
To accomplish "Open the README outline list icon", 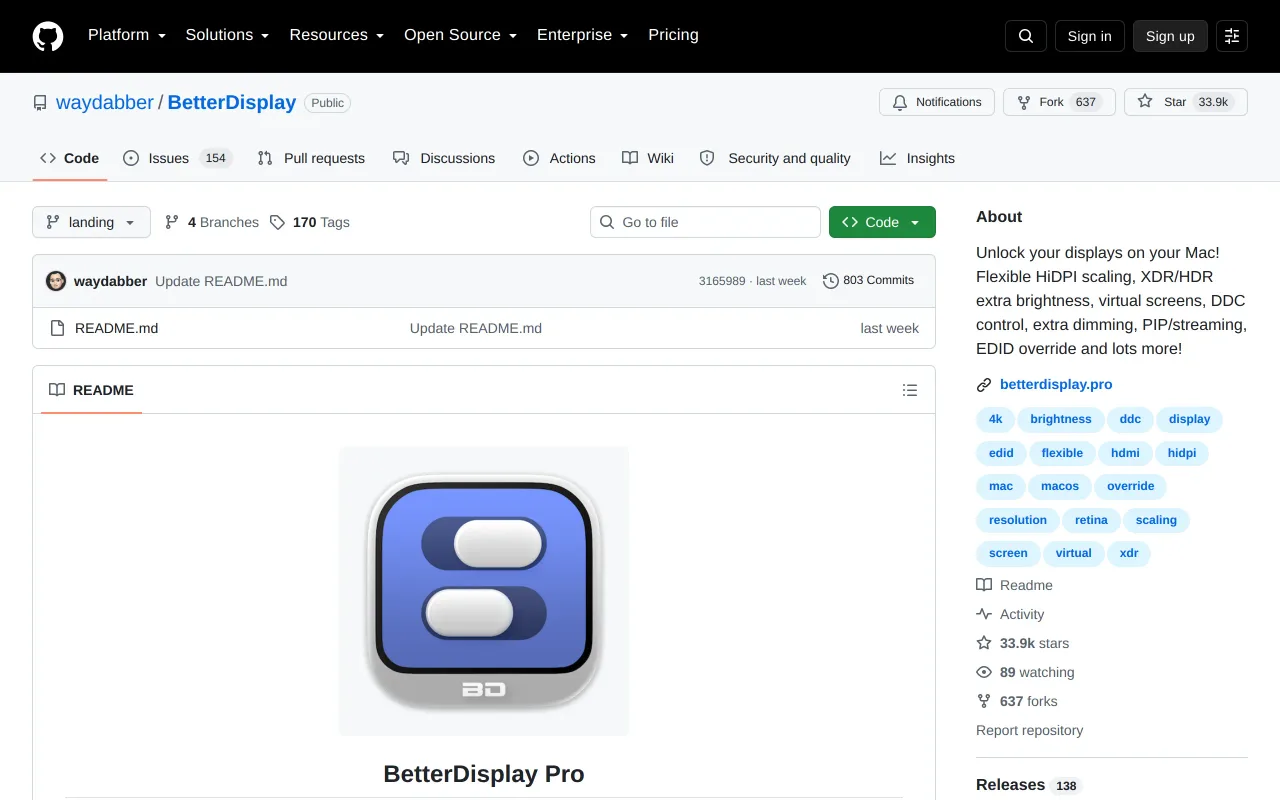I will 910,390.
